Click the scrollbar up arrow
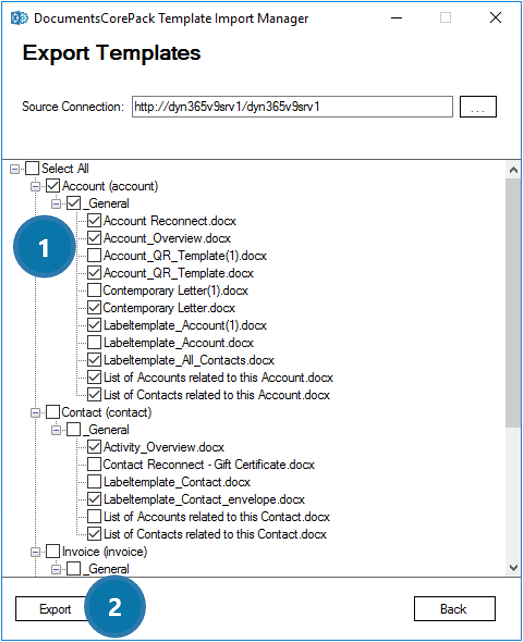Screen dimensions: 523x642 tap(513, 170)
